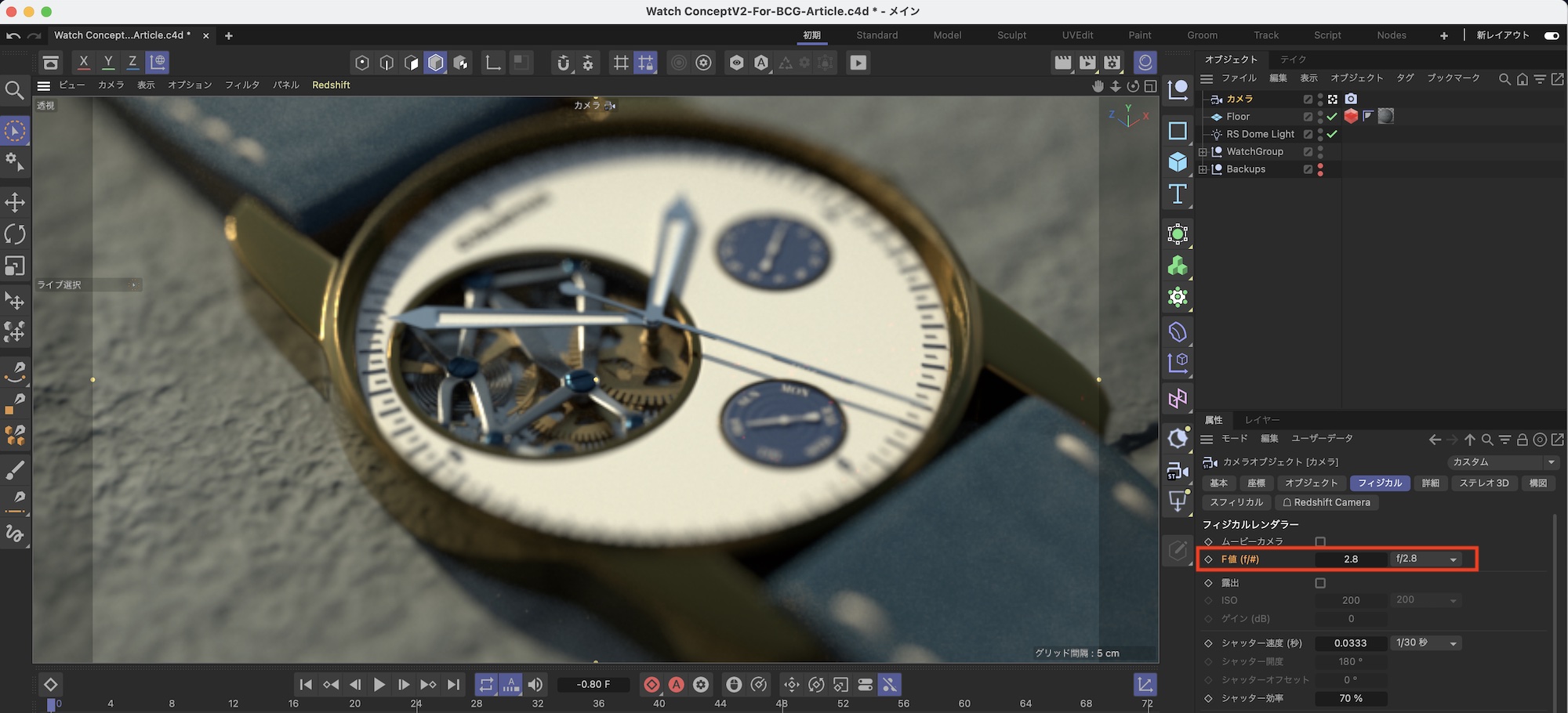
Task: Switch to the 詳細 attribute tab
Action: (x=1430, y=483)
